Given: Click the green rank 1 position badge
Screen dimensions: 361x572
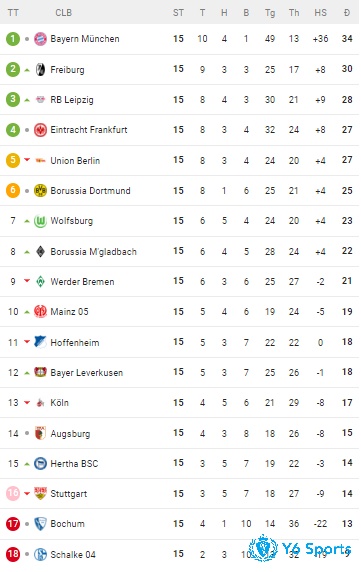Looking at the screenshot, I should tap(13, 39).
